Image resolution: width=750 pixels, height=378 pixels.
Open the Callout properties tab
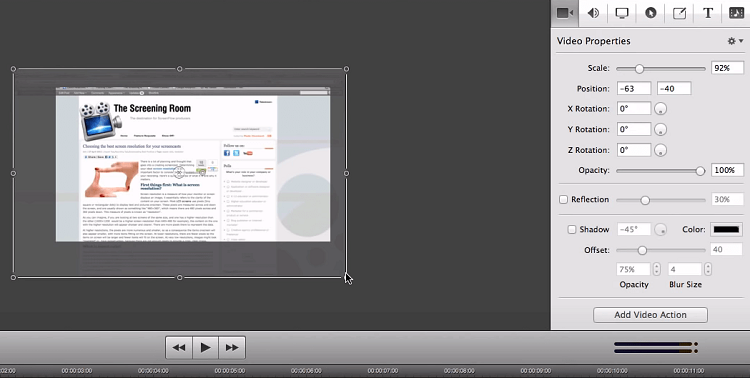651,13
